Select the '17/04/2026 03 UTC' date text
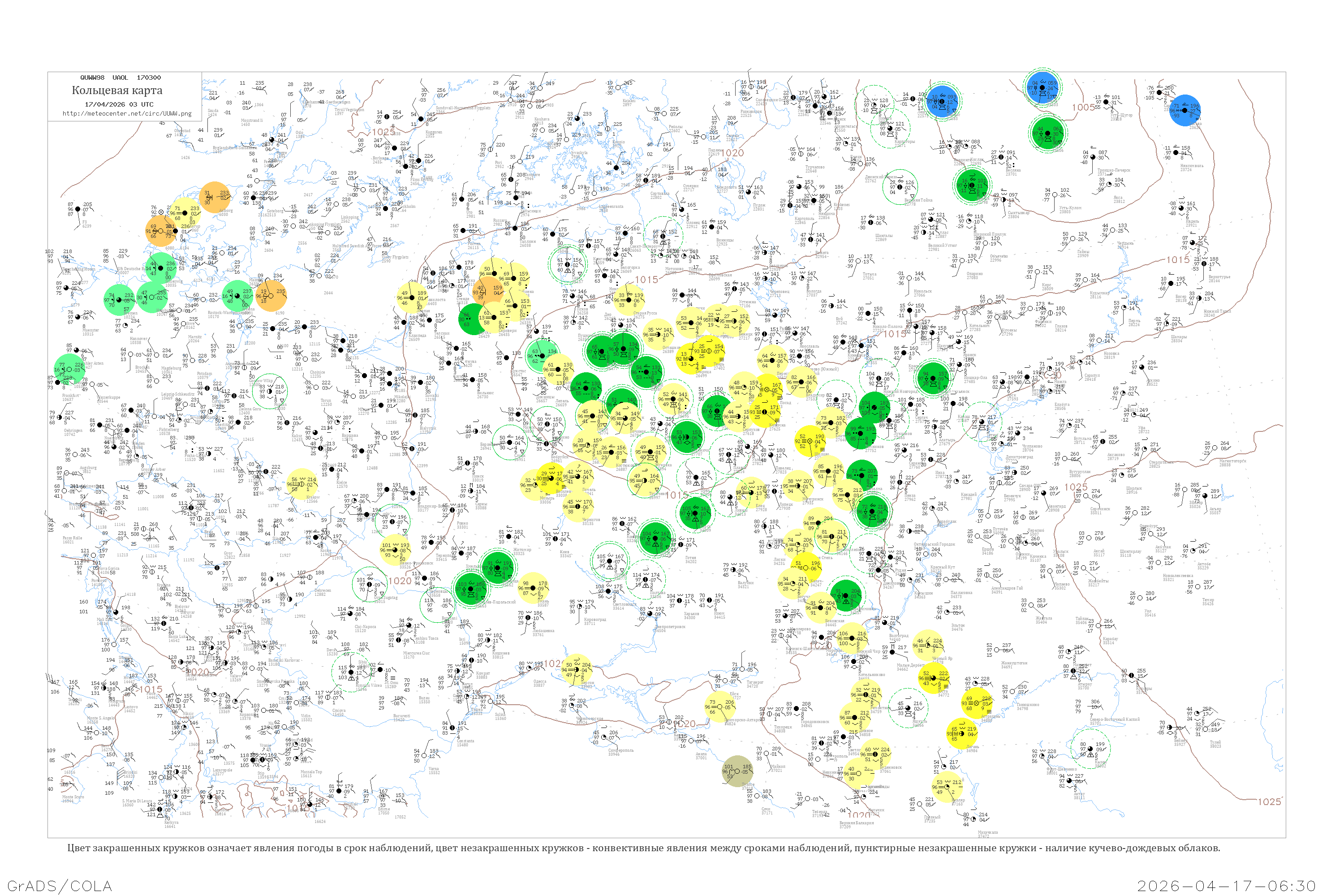The image size is (1344, 896). (x=119, y=104)
